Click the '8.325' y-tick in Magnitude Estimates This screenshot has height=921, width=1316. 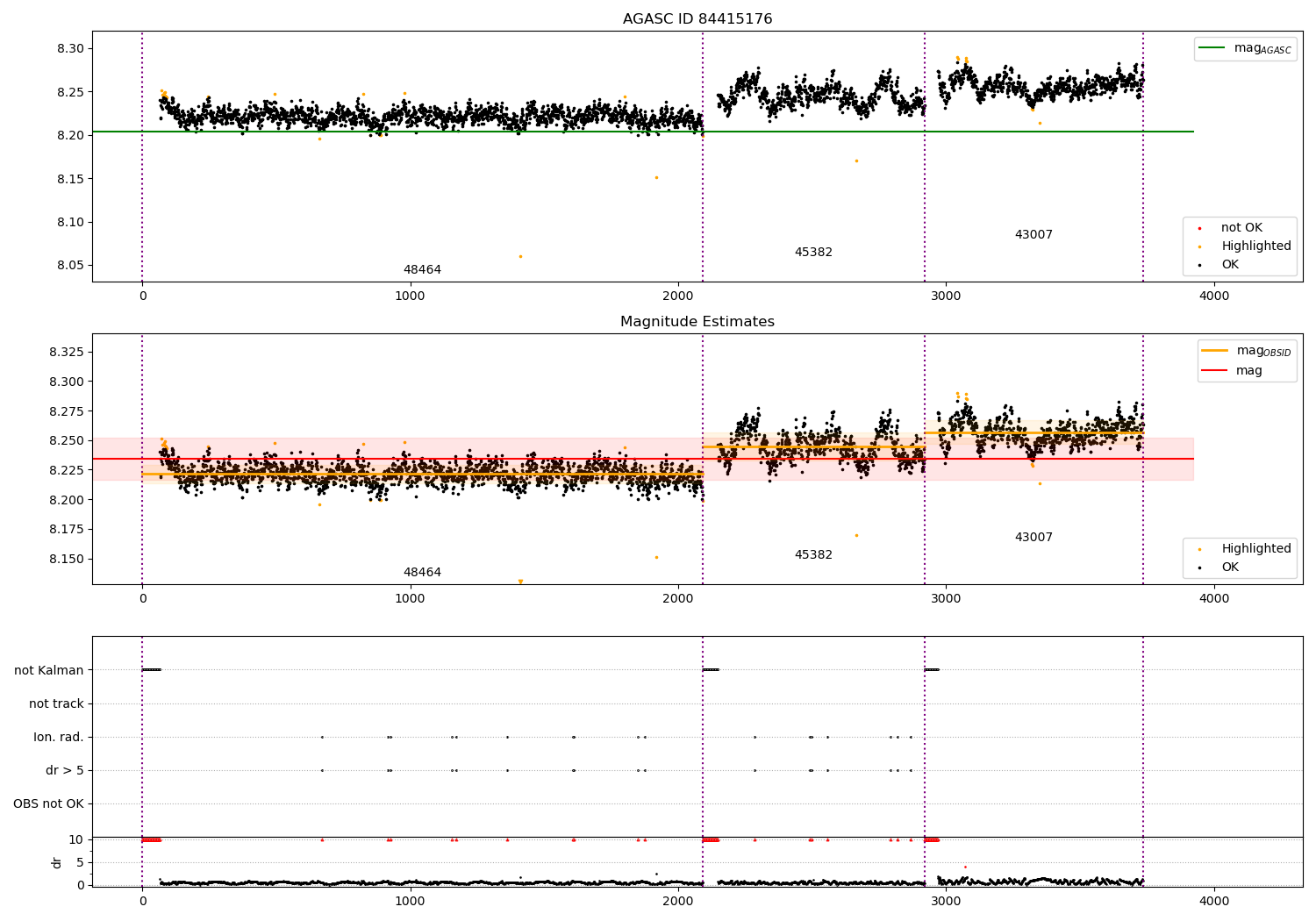point(67,352)
